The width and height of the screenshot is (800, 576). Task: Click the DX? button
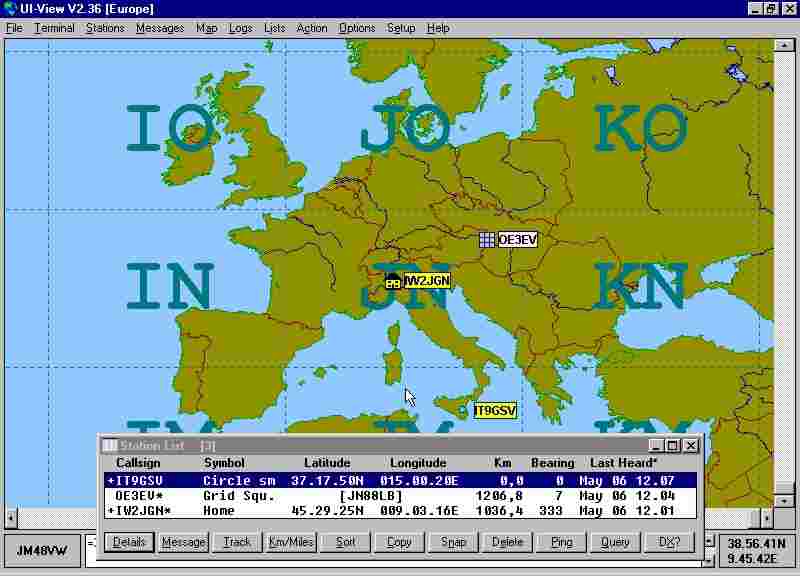point(669,542)
